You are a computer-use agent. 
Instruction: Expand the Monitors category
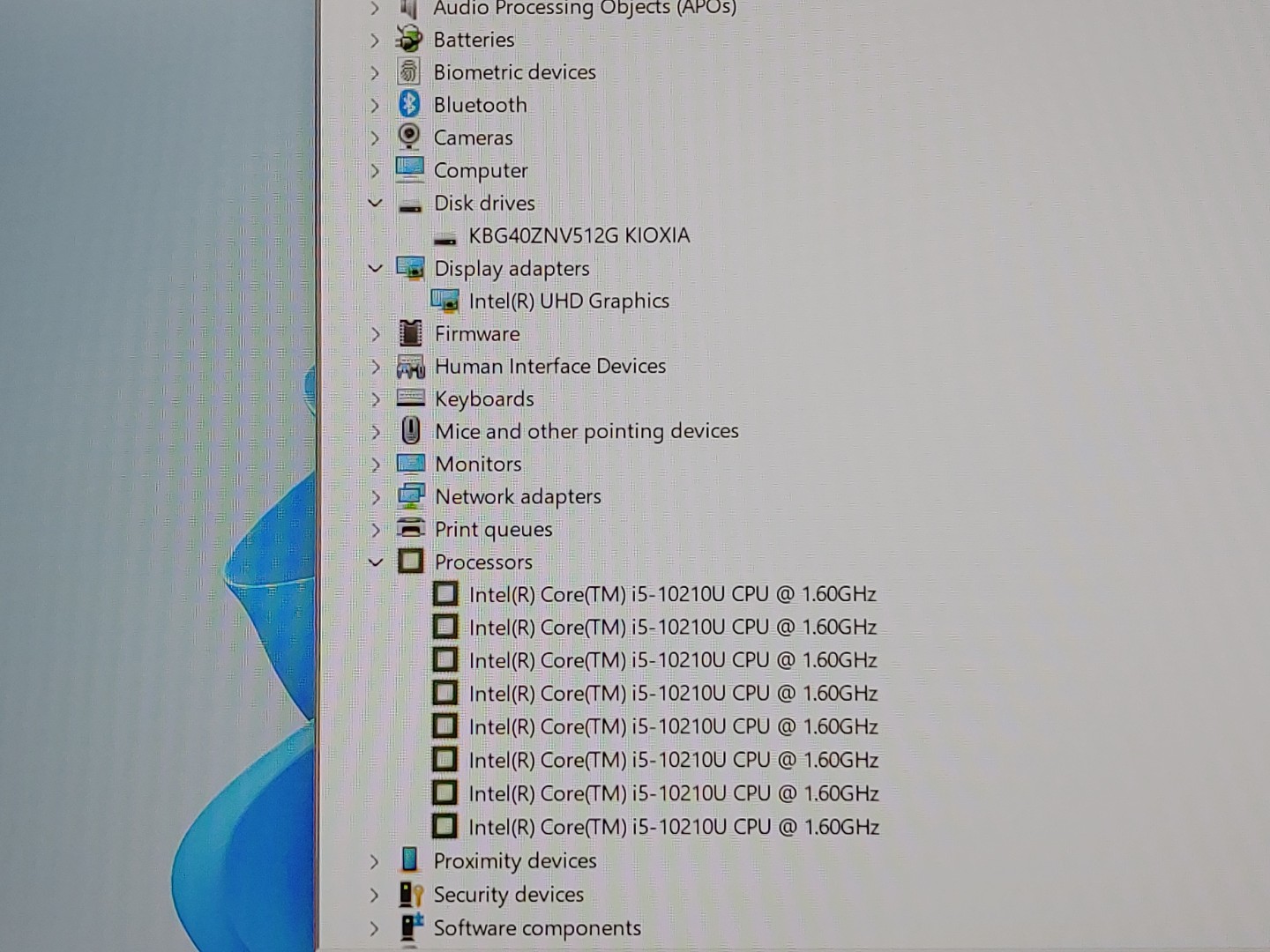click(x=376, y=465)
